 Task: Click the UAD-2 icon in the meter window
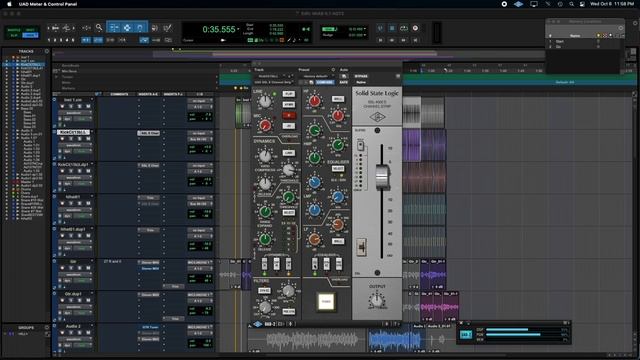[x=466, y=335]
